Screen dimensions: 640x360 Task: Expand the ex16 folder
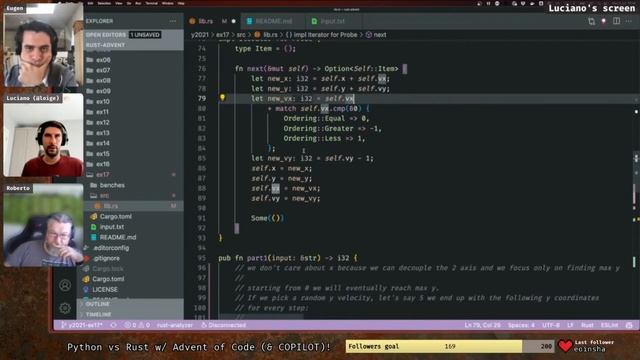99,164
